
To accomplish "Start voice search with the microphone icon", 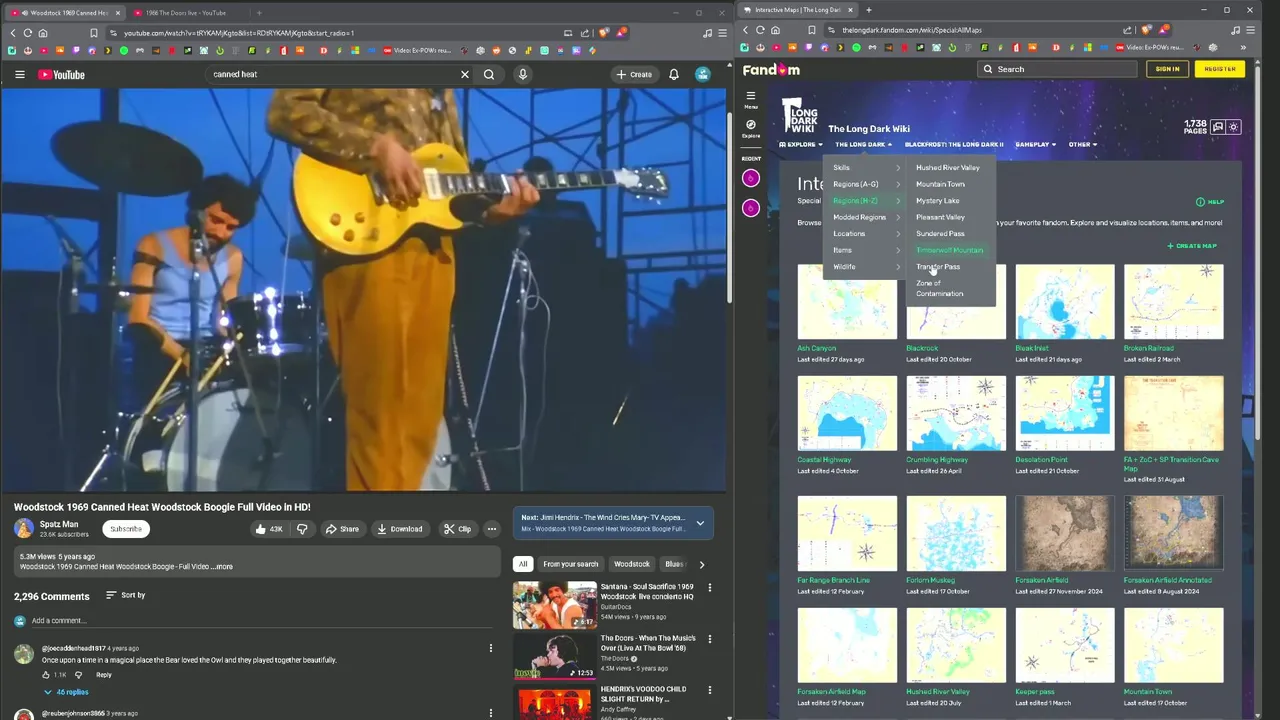I will pos(522,74).
